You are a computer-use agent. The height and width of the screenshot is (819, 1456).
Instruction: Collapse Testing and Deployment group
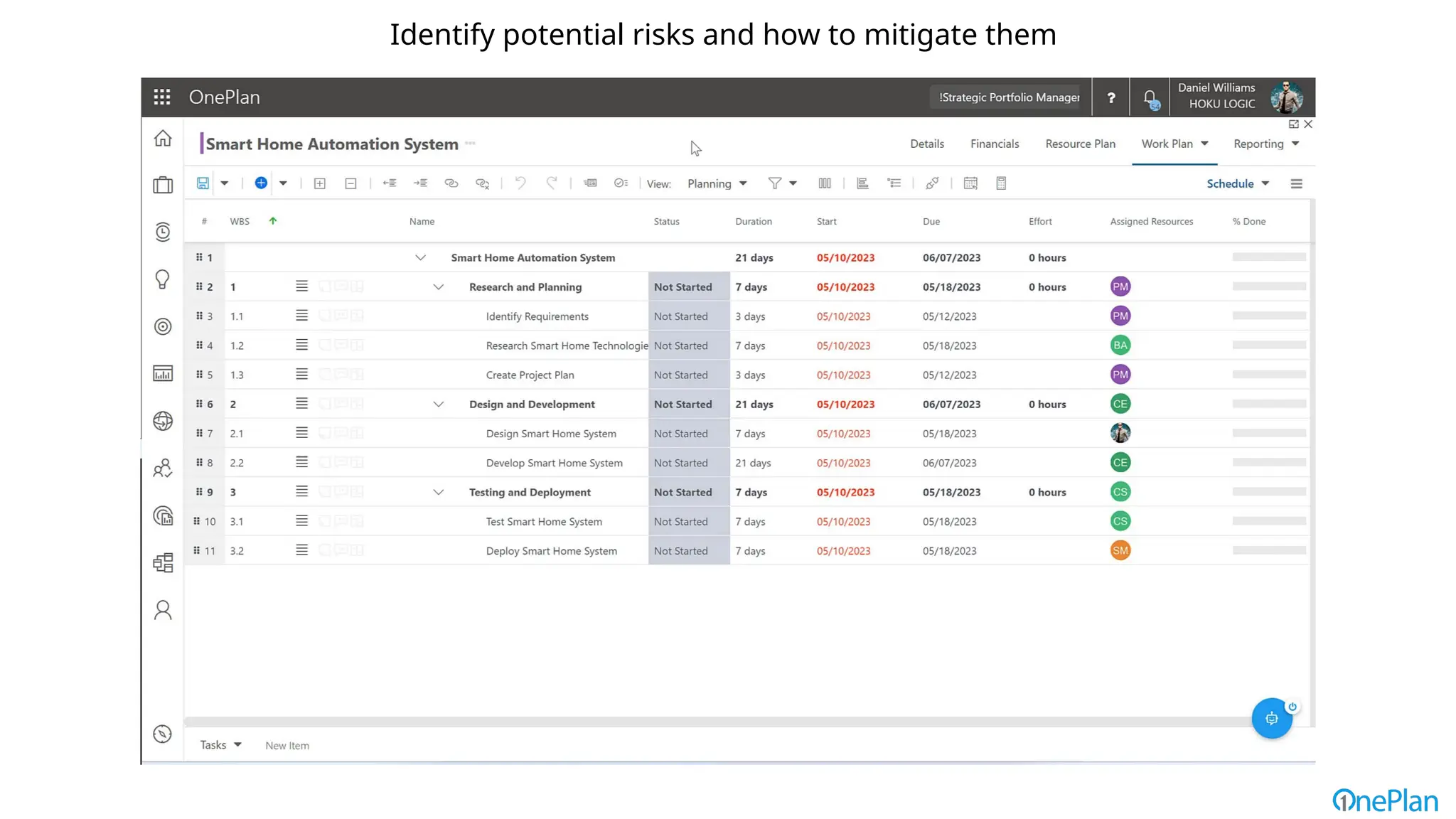tap(439, 492)
